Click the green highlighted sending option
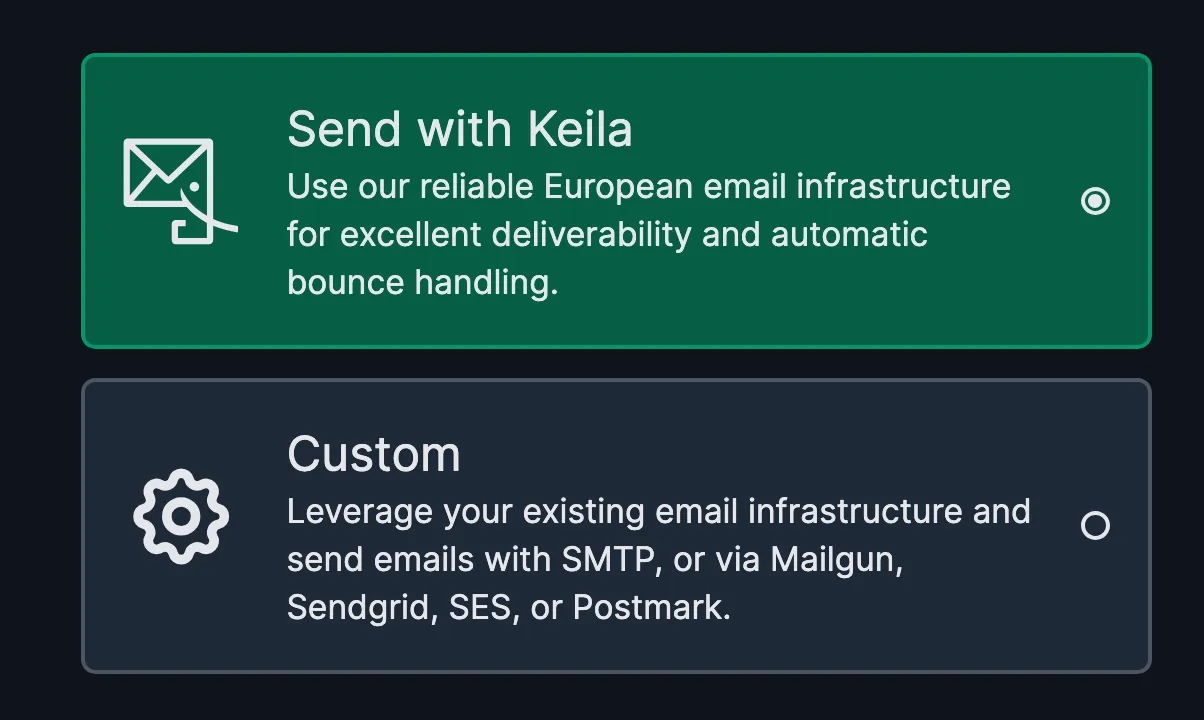Image resolution: width=1204 pixels, height=720 pixels. (616, 200)
